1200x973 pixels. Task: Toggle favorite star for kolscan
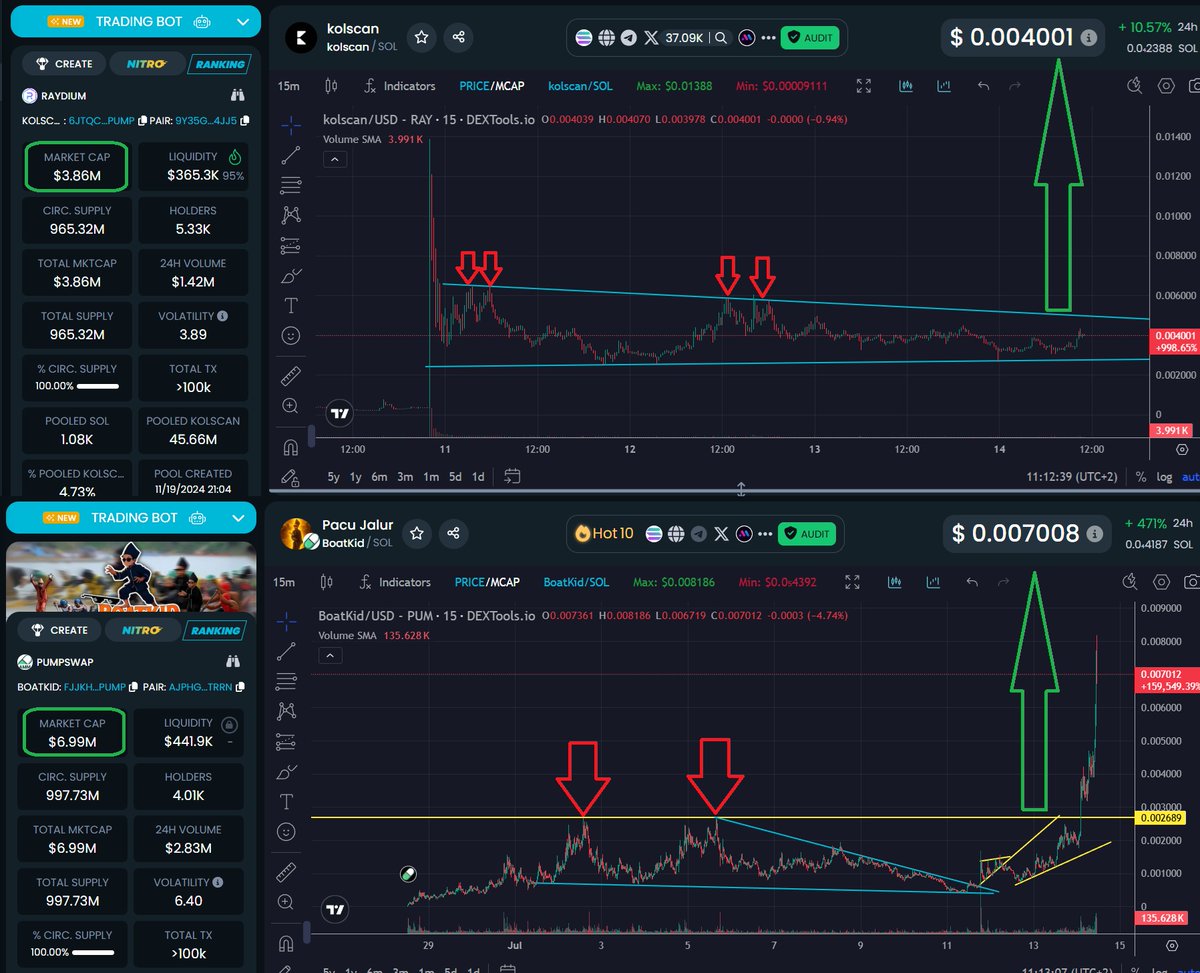[422, 37]
